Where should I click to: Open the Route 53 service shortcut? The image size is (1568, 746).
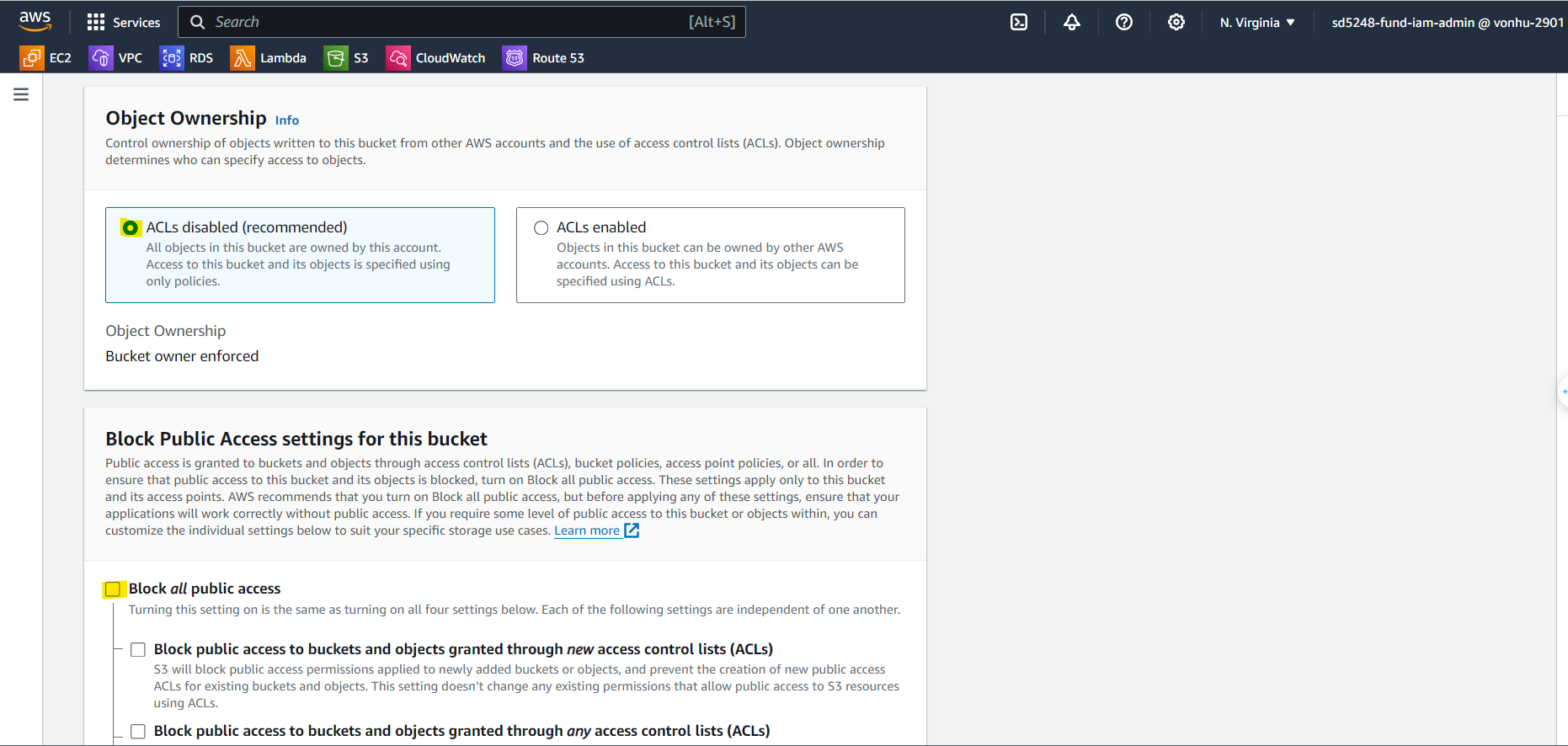click(543, 58)
